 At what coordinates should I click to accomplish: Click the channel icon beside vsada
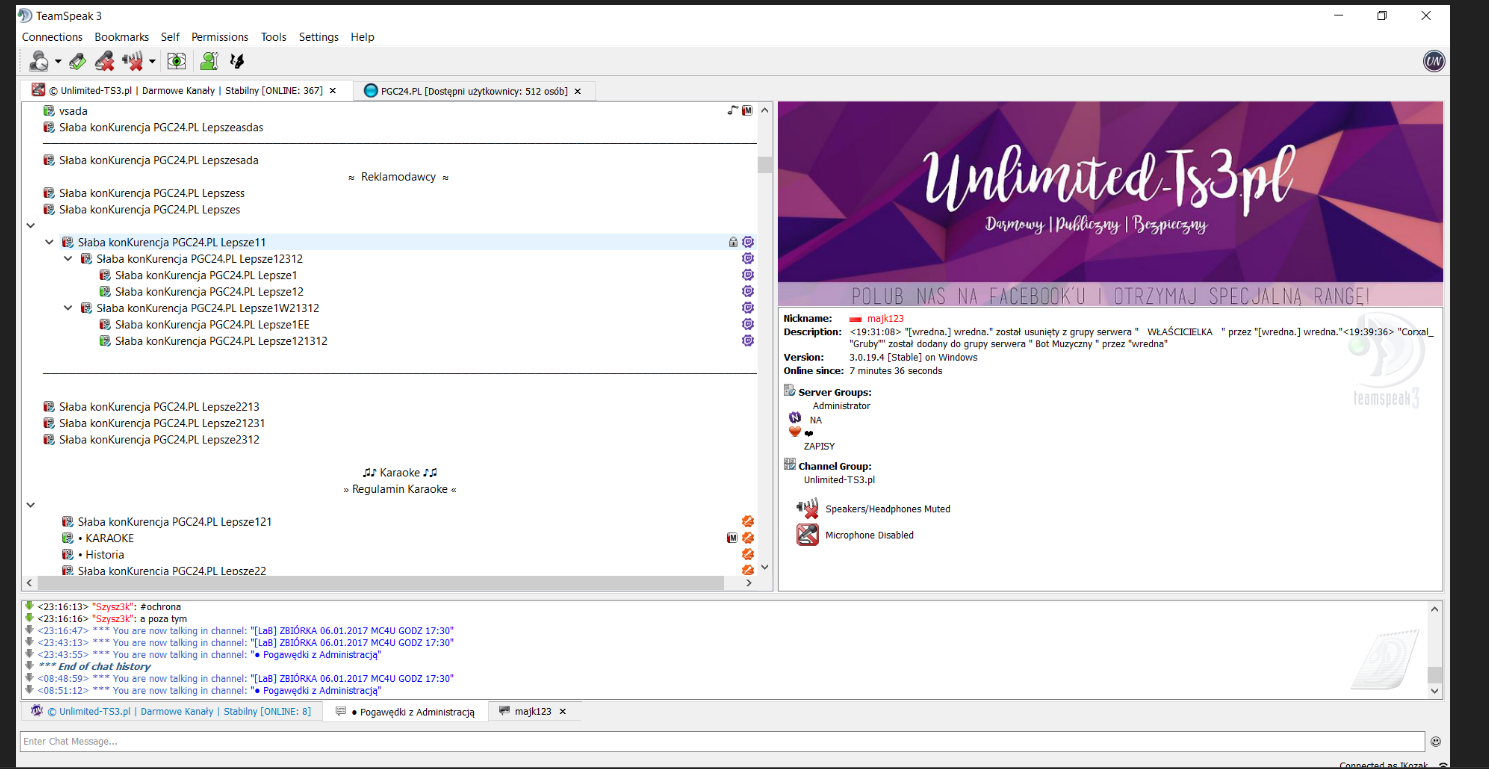tap(49, 111)
